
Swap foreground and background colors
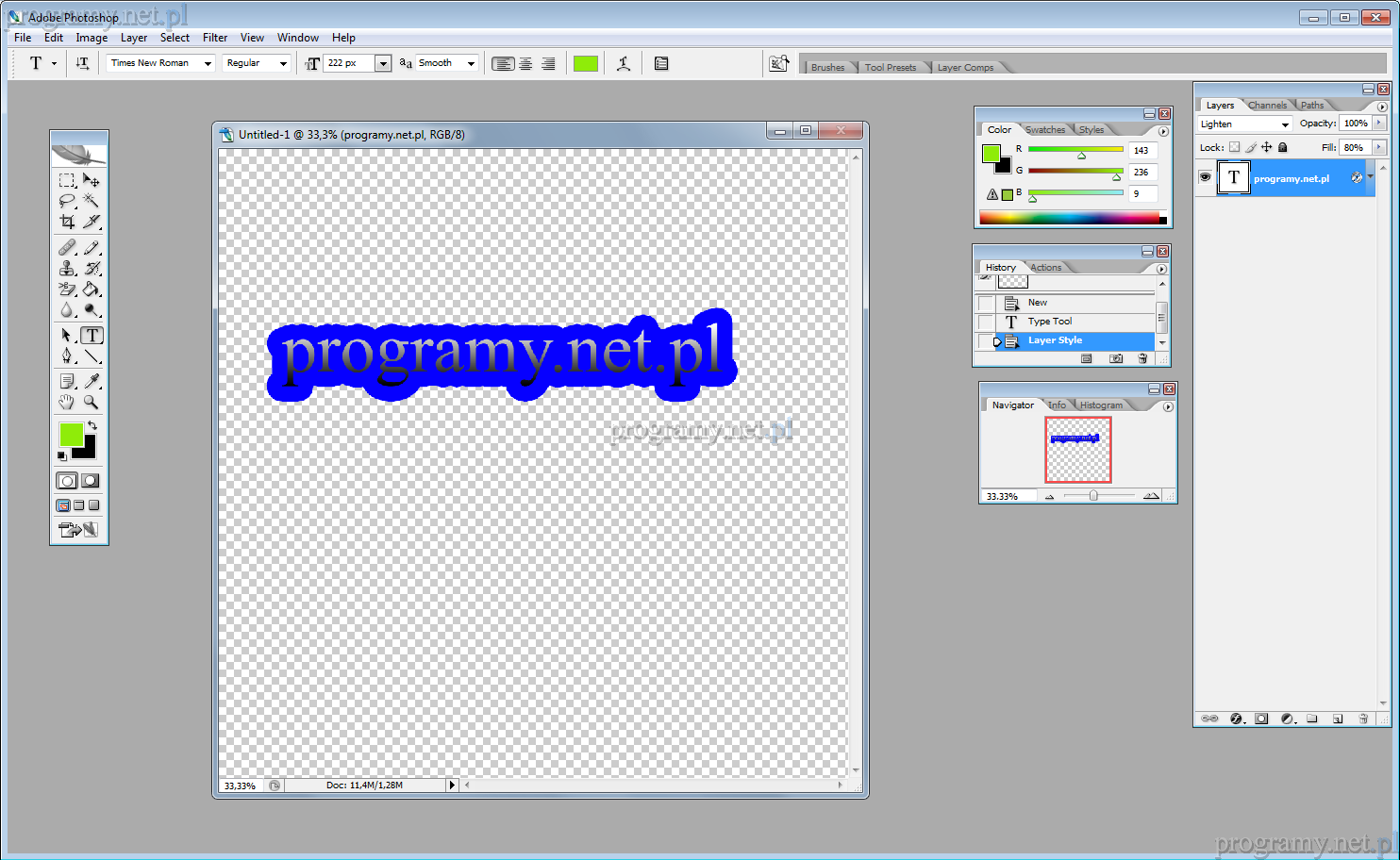[x=92, y=426]
